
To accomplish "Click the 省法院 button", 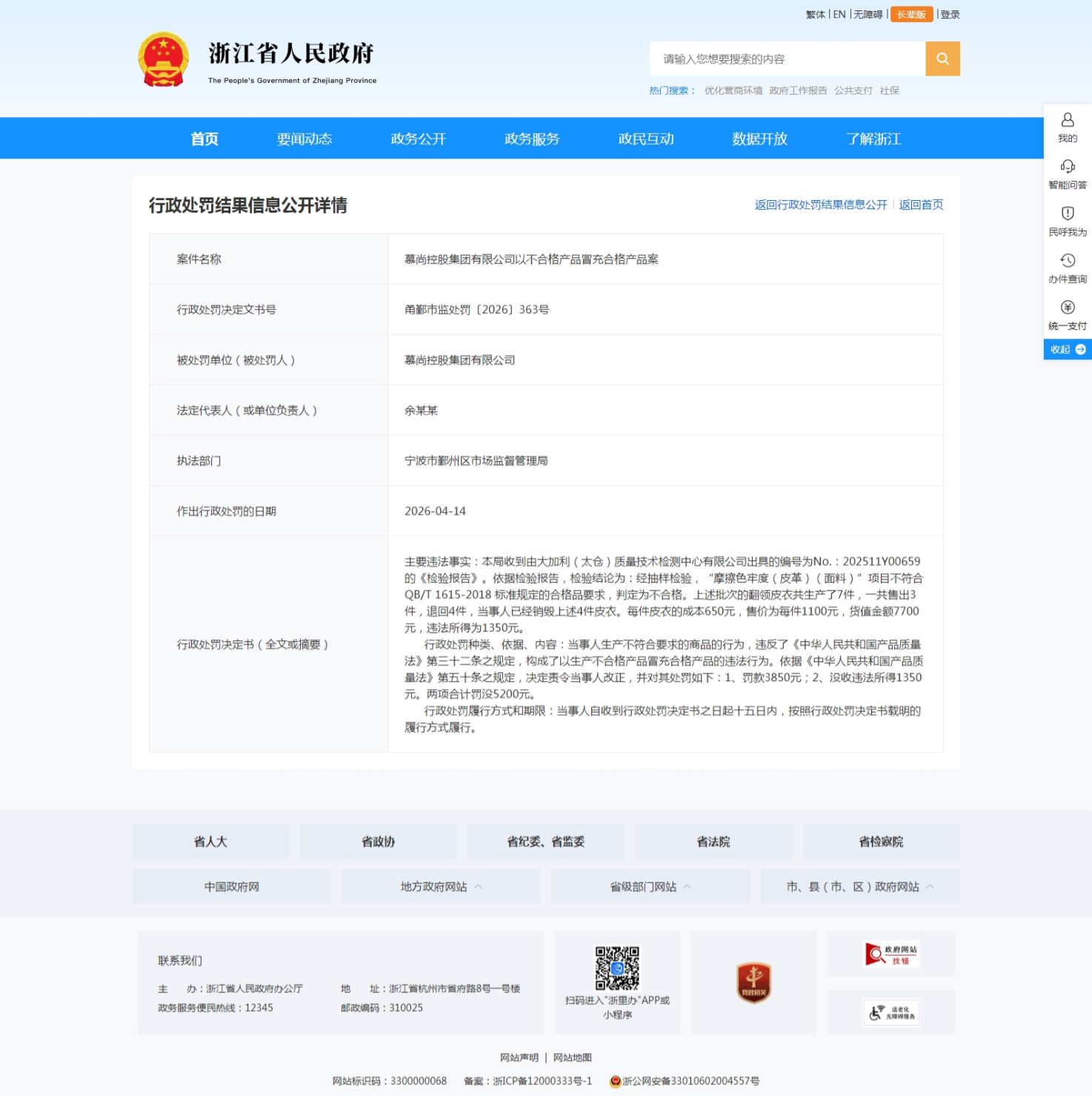I will [x=713, y=842].
